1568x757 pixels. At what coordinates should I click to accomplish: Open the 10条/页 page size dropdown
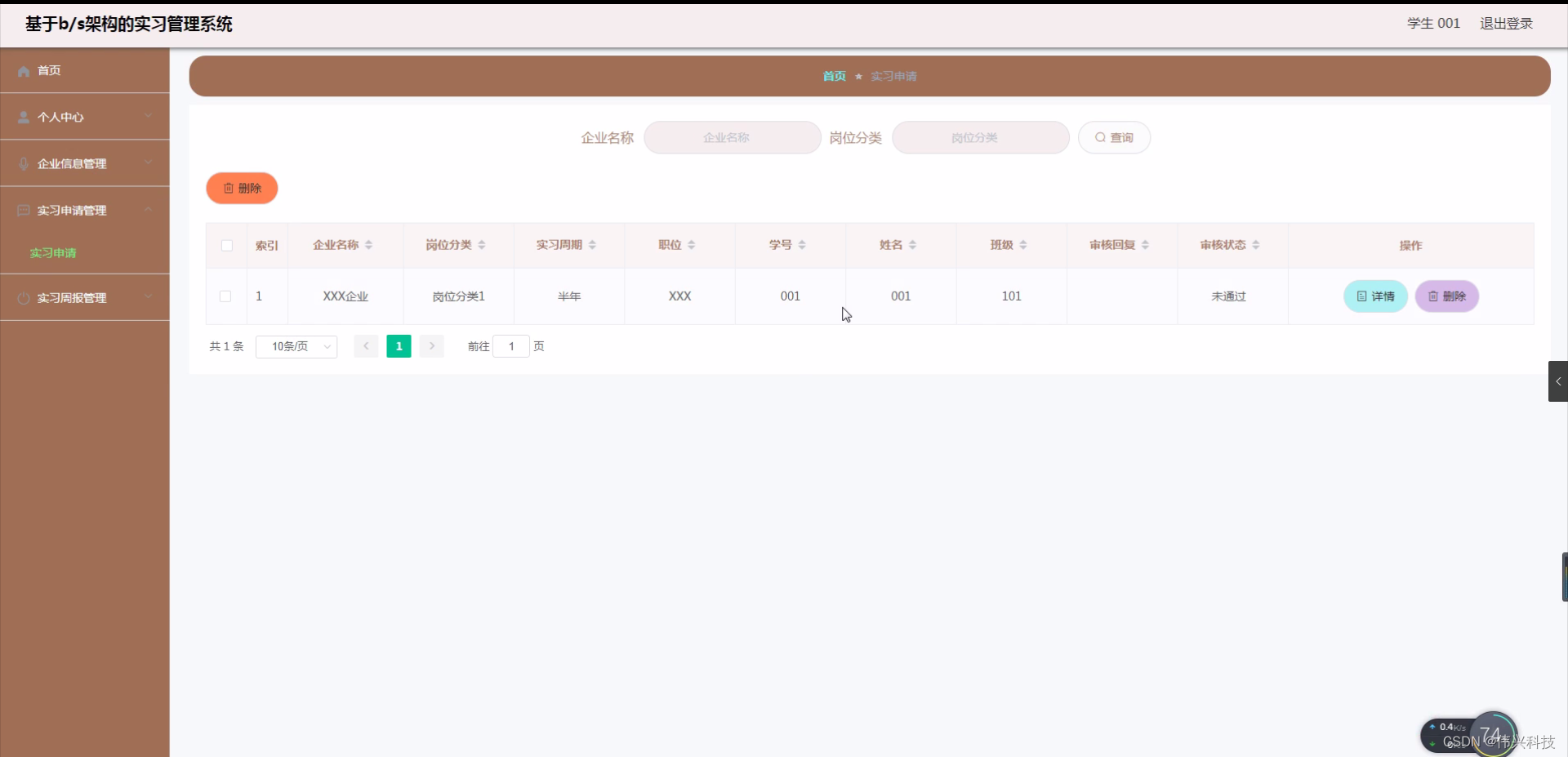click(x=296, y=346)
